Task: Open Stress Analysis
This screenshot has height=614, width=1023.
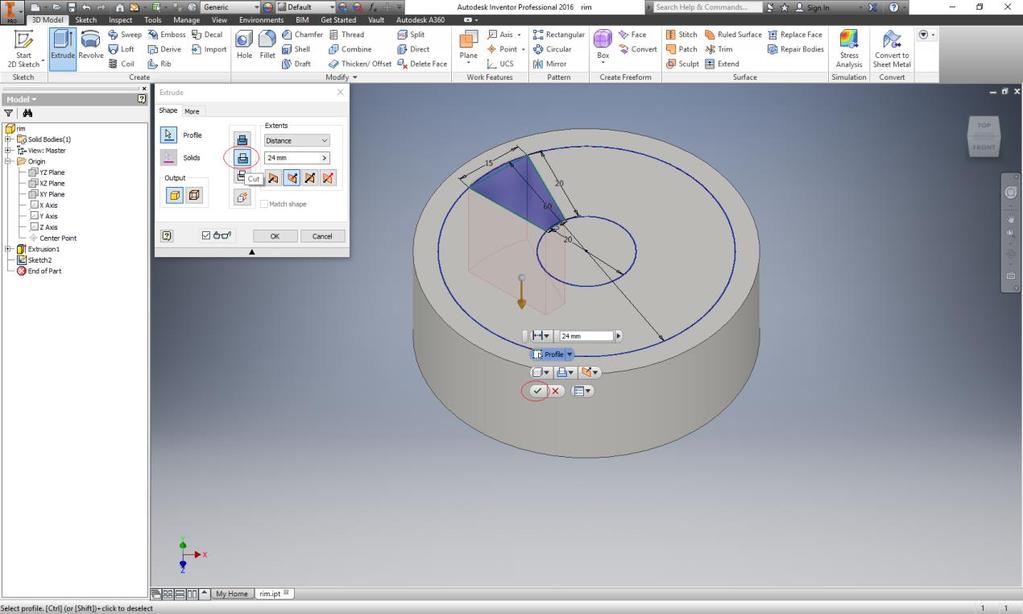Action: pos(849,48)
